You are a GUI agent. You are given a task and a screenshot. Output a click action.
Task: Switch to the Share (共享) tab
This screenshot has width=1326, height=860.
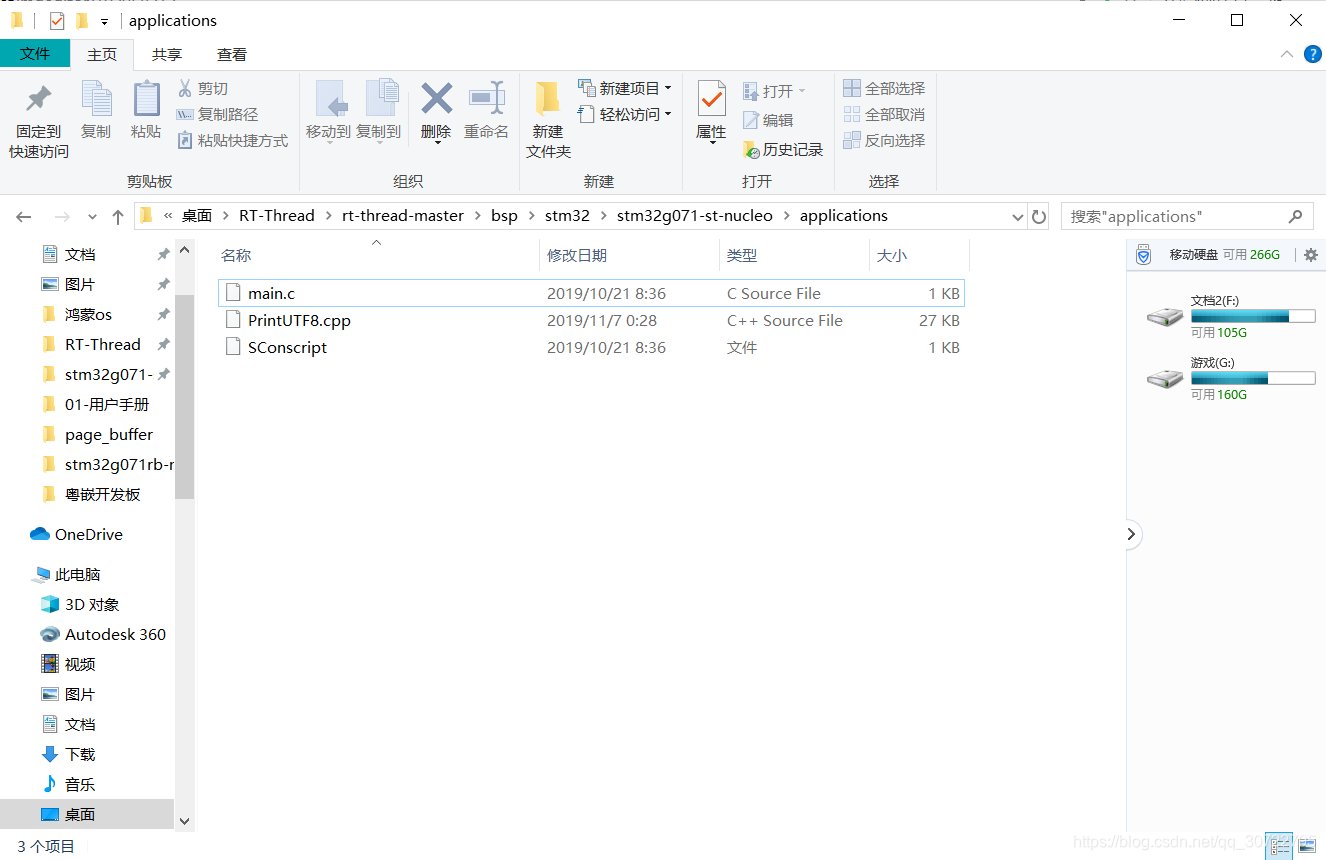coord(167,55)
